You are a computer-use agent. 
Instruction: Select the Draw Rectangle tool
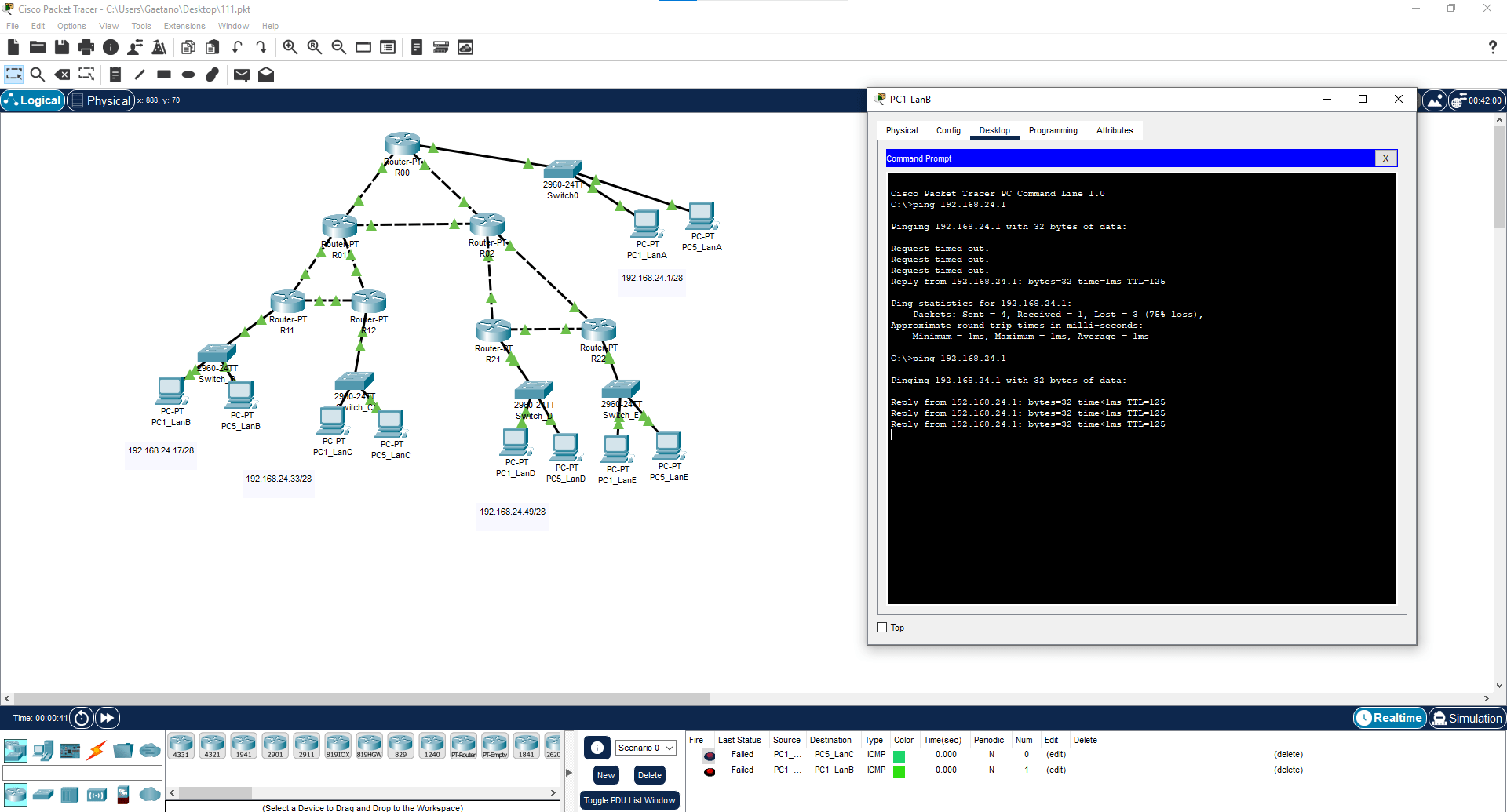[164, 75]
